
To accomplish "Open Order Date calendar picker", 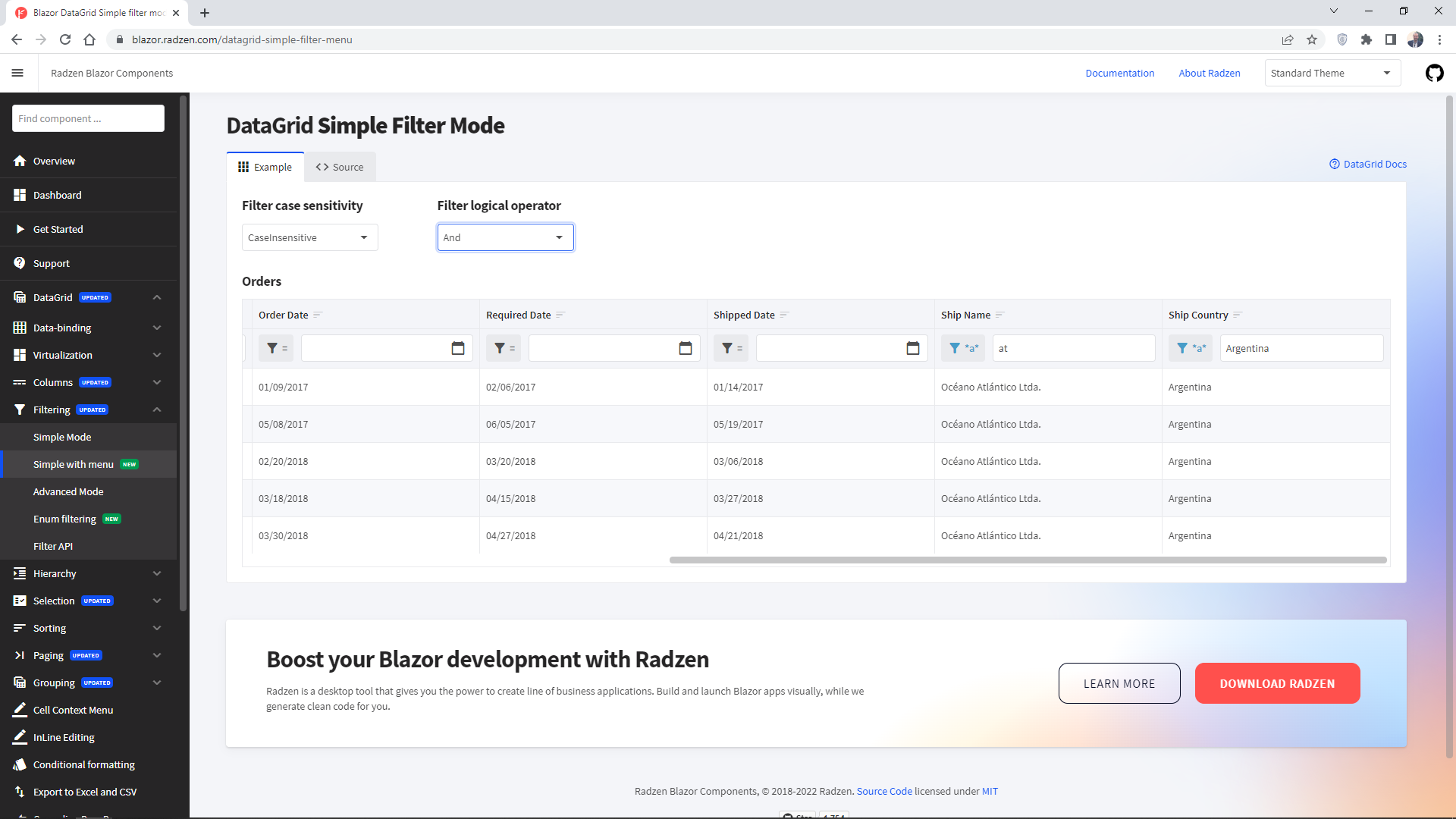I will pos(458,348).
